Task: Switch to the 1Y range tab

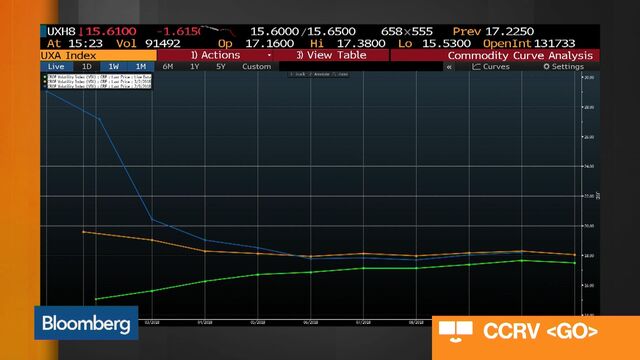Action: (195, 67)
